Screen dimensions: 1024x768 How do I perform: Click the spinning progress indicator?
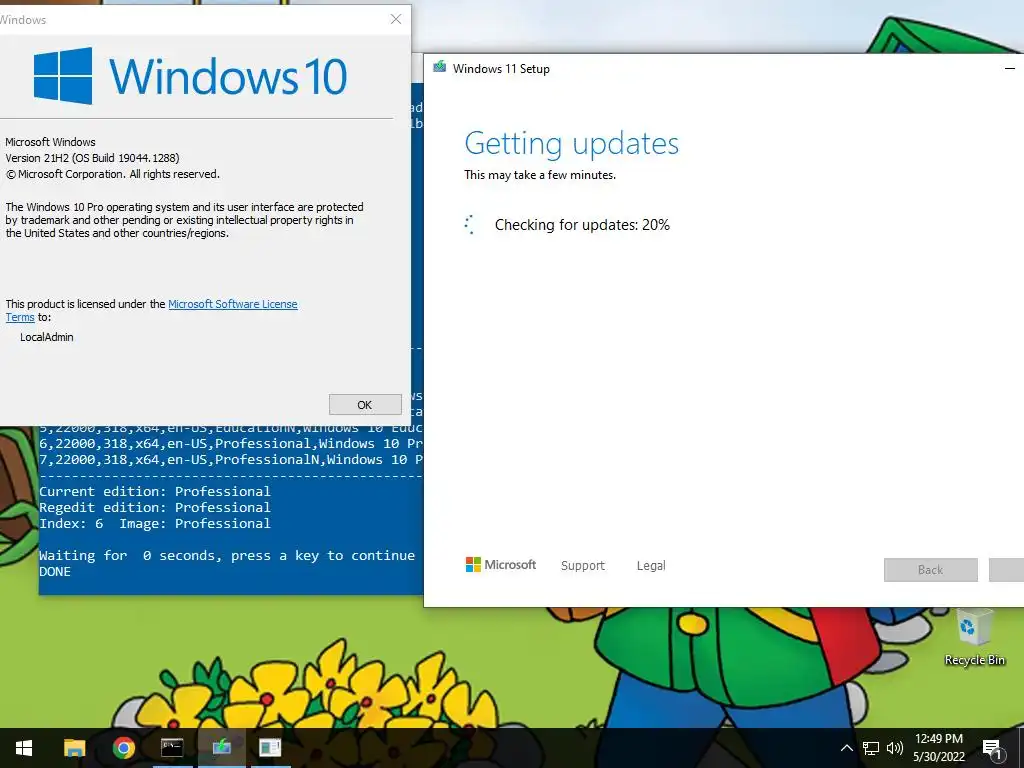coord(470,225)
